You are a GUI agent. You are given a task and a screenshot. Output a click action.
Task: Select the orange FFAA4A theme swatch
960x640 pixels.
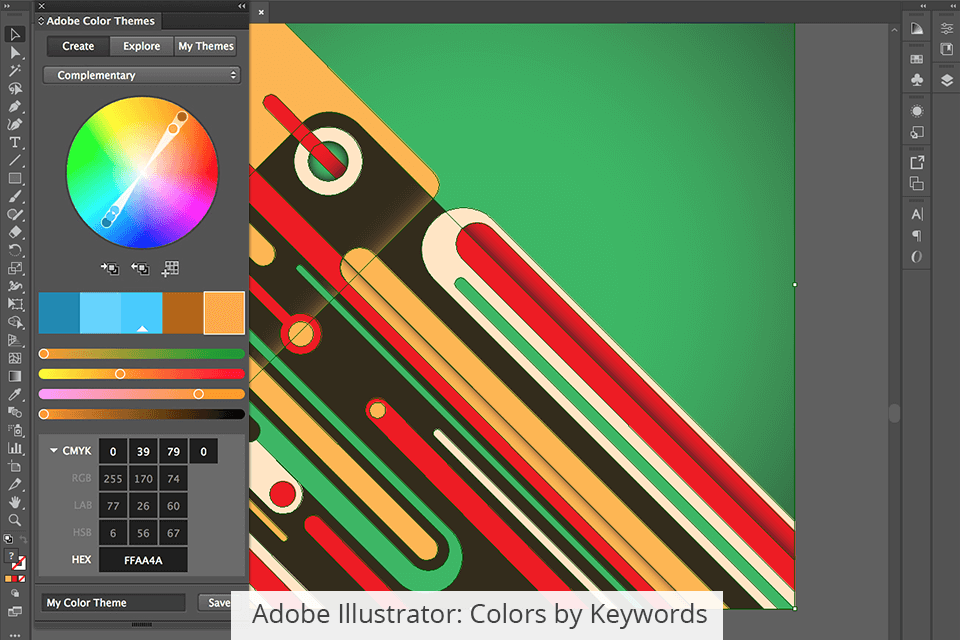[224, 313]
